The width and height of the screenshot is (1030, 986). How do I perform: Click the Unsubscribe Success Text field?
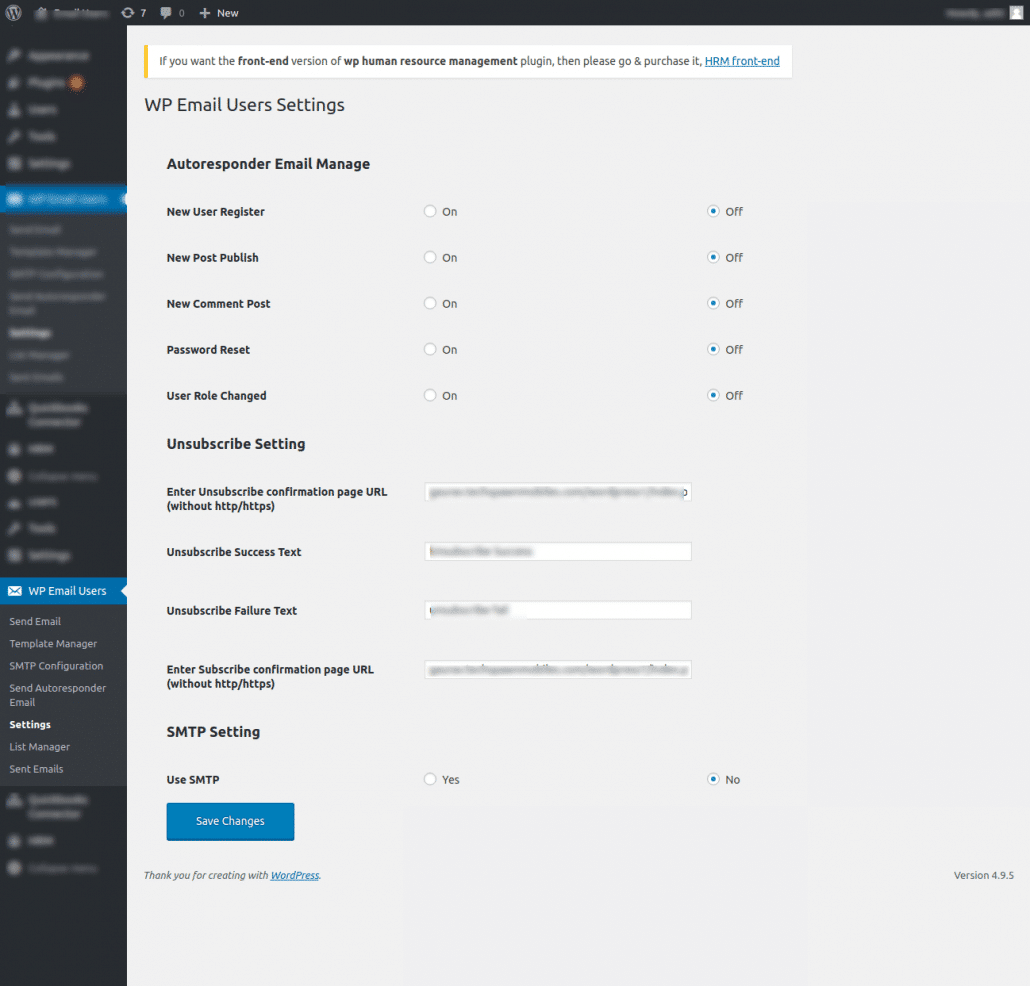[557, 551]
